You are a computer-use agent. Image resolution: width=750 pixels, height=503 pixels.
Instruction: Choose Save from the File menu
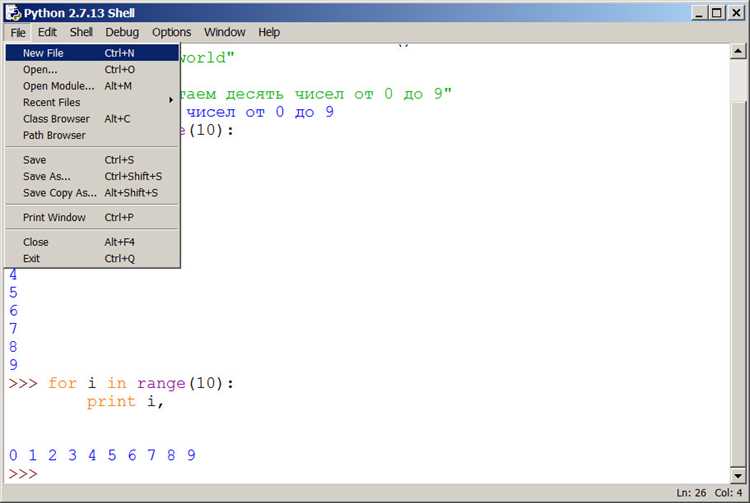(x=92, y=160)
